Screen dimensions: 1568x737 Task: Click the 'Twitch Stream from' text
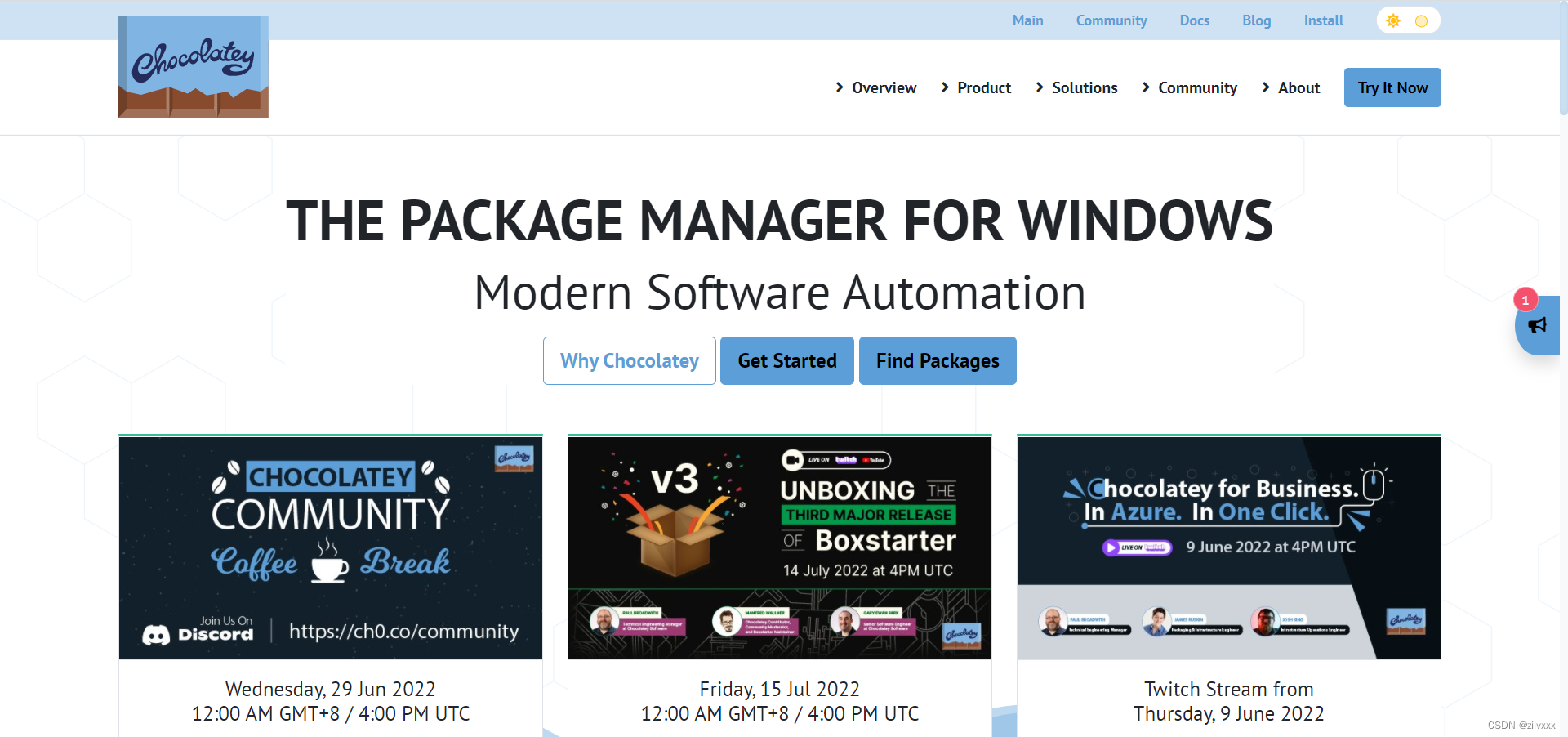pyautogui.click(x=1229, y=689)
